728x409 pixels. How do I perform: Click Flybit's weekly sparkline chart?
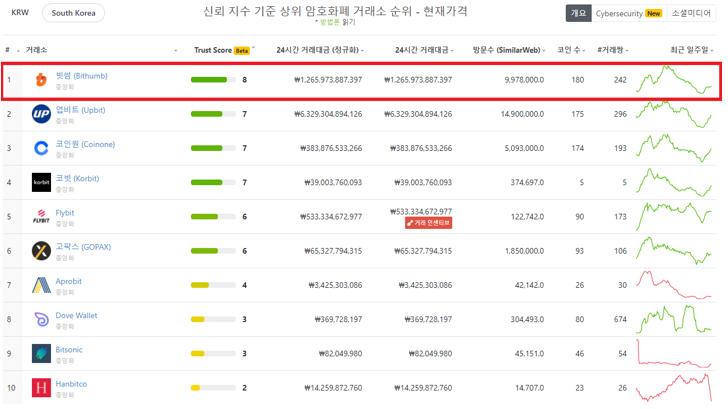click(674, 216)
